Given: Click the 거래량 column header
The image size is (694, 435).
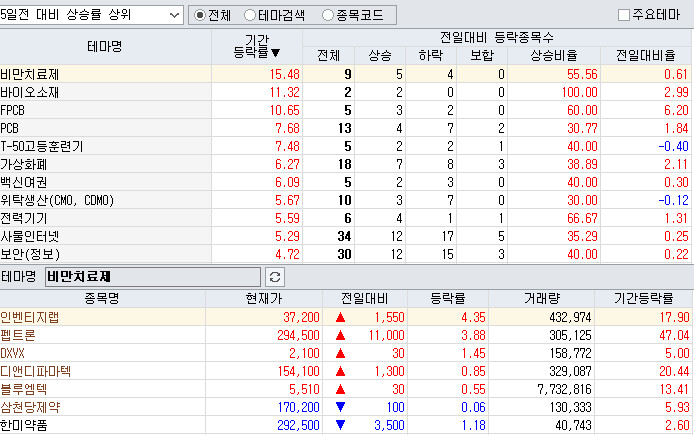Looking at the screenshot, I should [542, 298].
